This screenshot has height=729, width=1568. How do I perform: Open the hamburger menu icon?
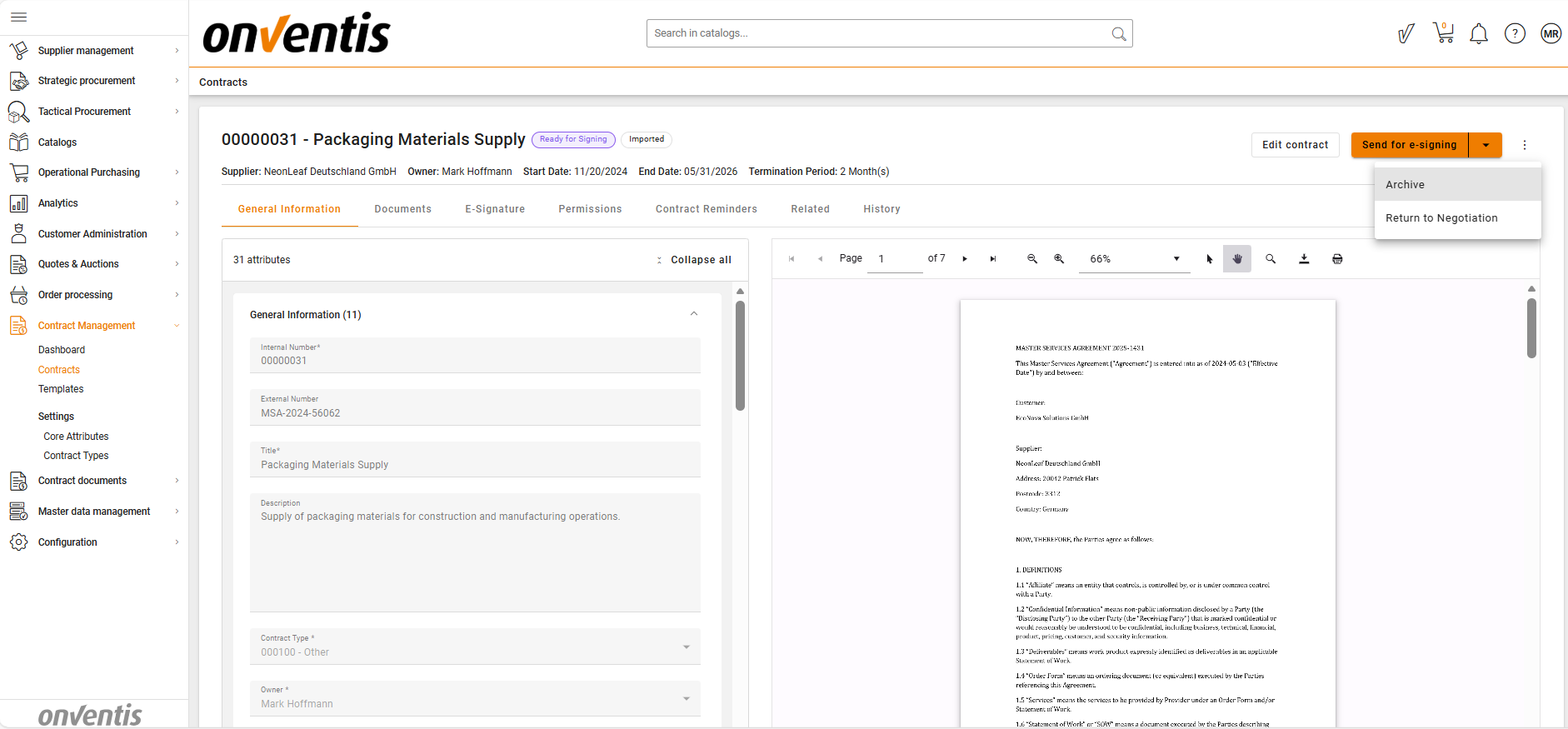tap(18, 17)
